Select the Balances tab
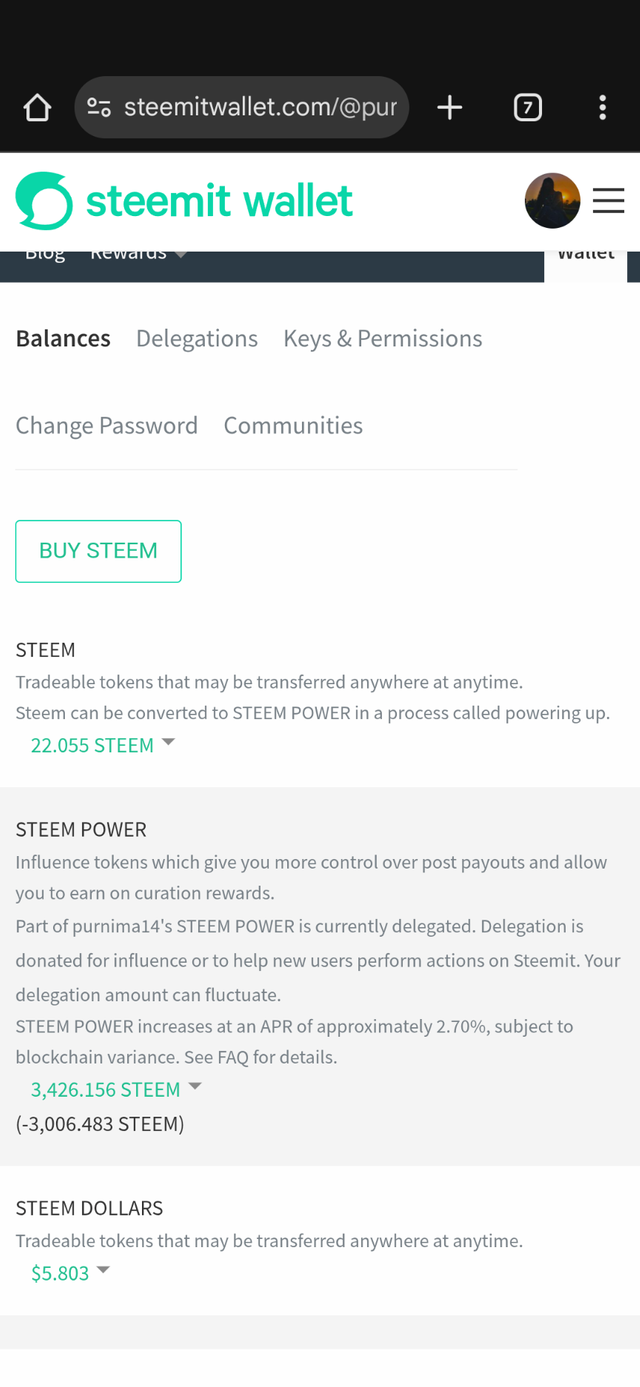The image size is (640, 1387). pyautogui.click(x=63, y=339)
